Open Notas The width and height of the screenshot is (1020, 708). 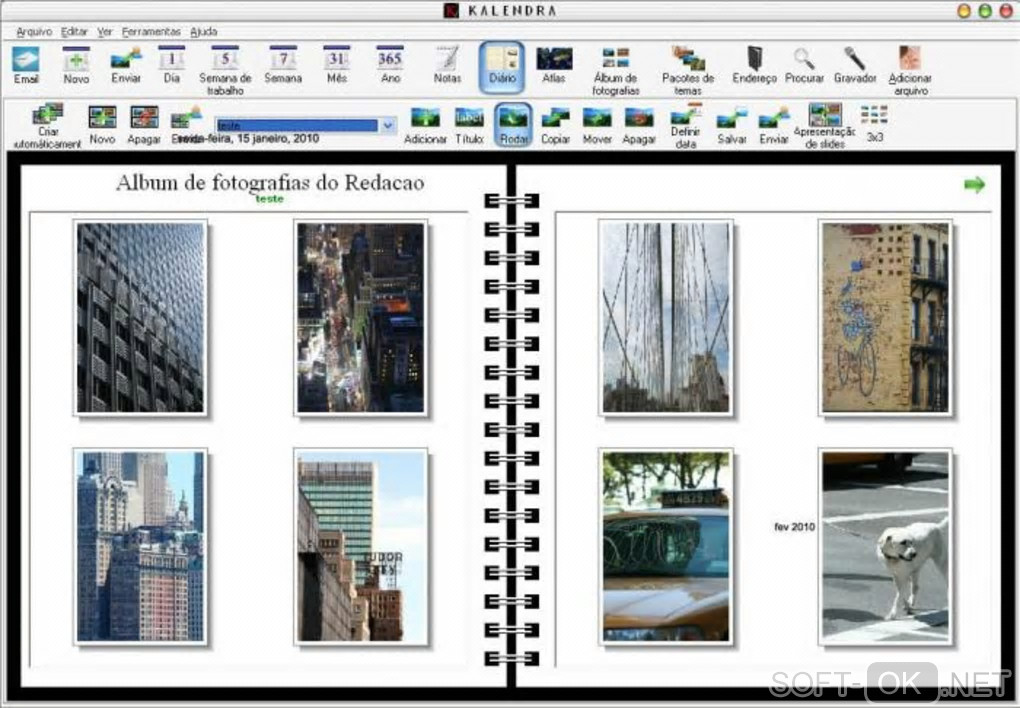coord(447,65)
